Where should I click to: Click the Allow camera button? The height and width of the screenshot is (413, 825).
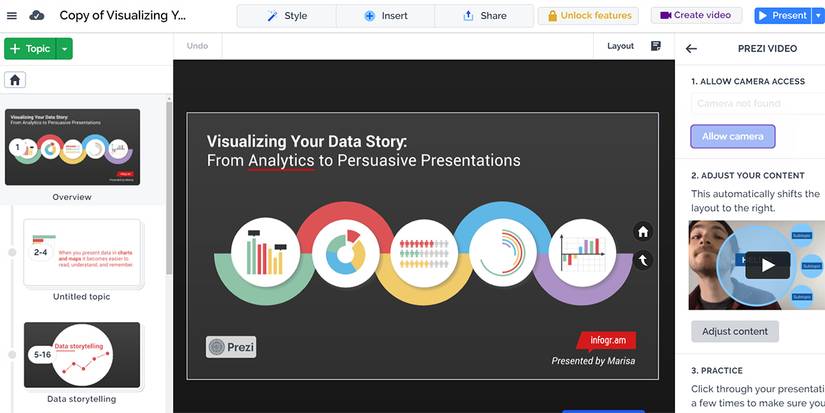(732, 136)
